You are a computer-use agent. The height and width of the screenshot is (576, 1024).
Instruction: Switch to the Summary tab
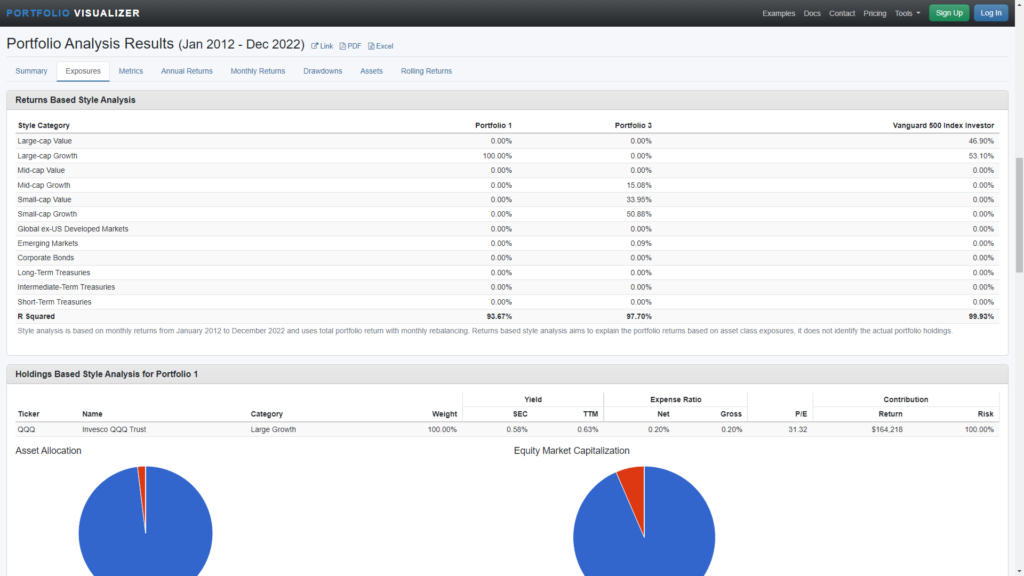[31, 71]
